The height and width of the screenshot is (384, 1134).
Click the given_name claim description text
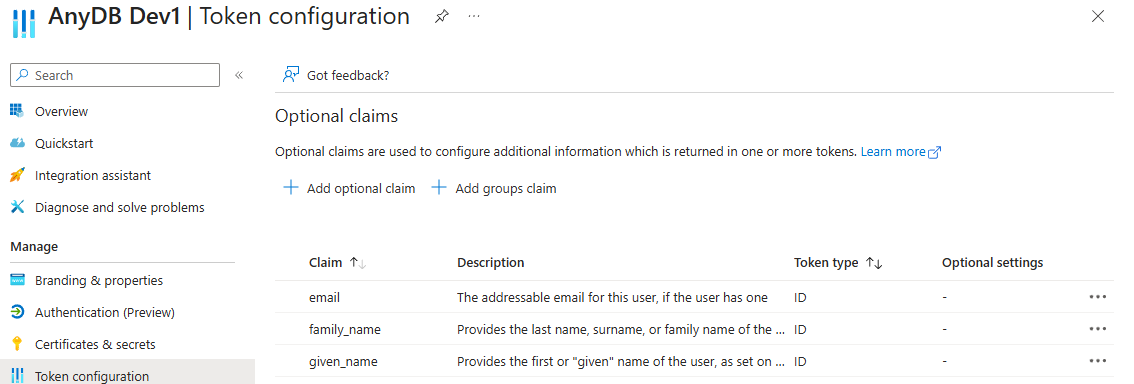pos(621,361)
